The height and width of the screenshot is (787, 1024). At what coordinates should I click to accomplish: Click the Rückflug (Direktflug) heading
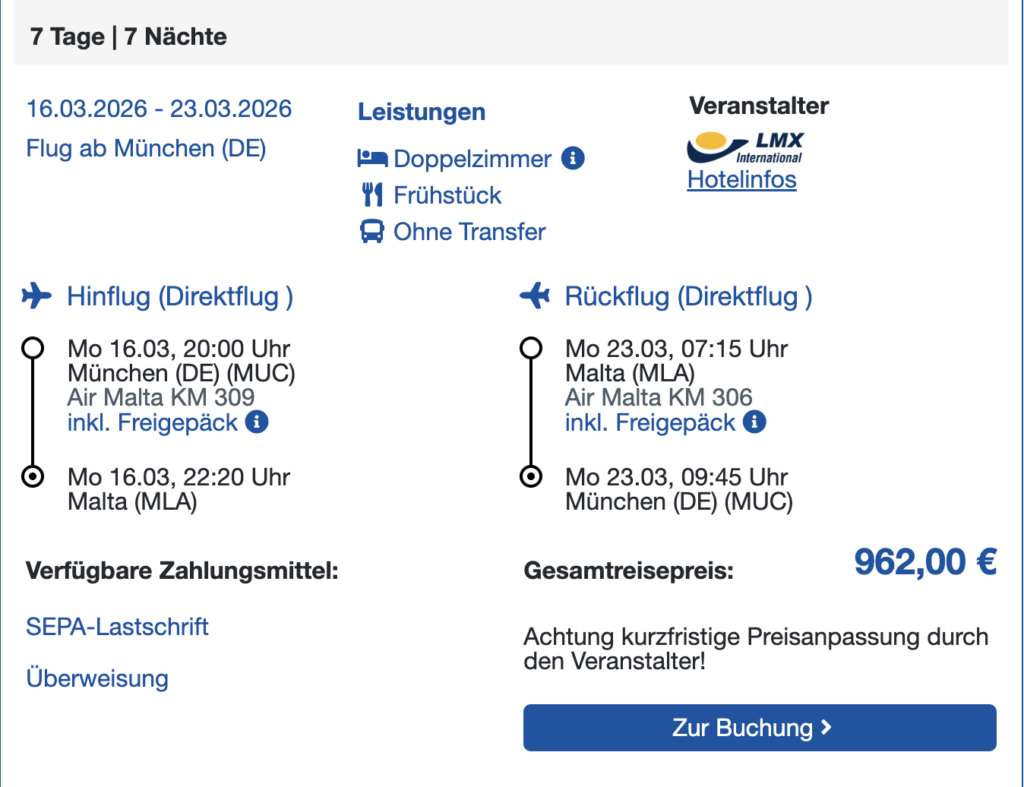(689, 297)
